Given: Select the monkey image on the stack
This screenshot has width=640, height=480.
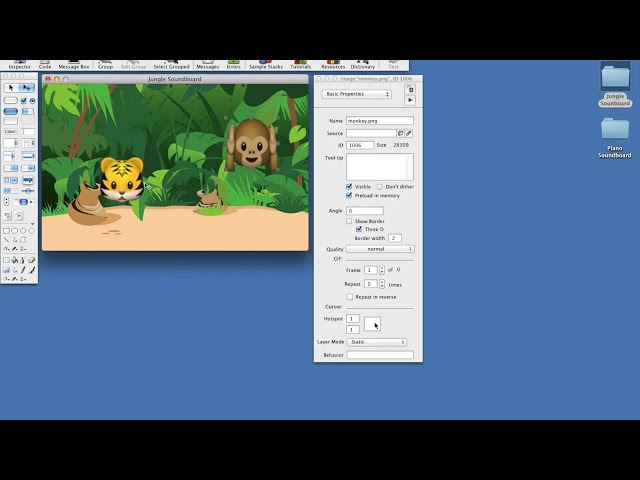Looking at the screenshot, I should [252, 144].
